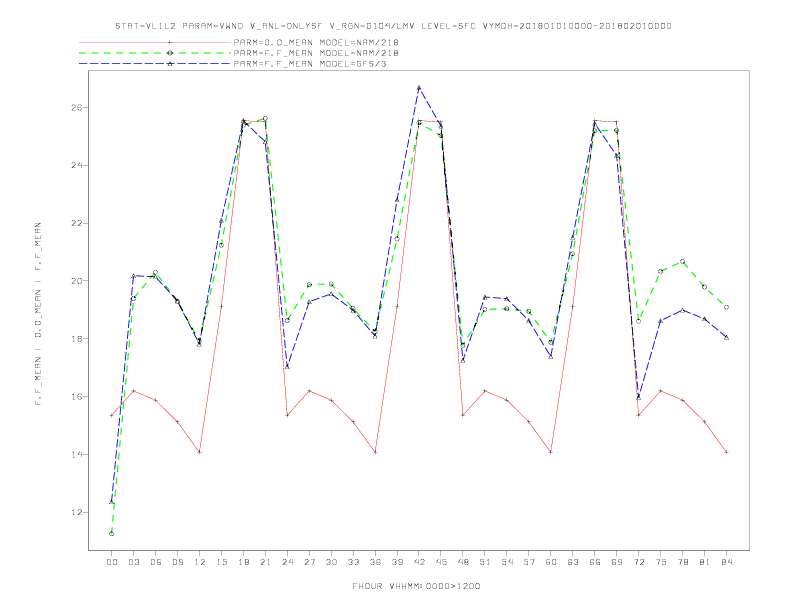Click x-axis title FHOUR VHHMM:0000>1200

click(x=416, y=586)
